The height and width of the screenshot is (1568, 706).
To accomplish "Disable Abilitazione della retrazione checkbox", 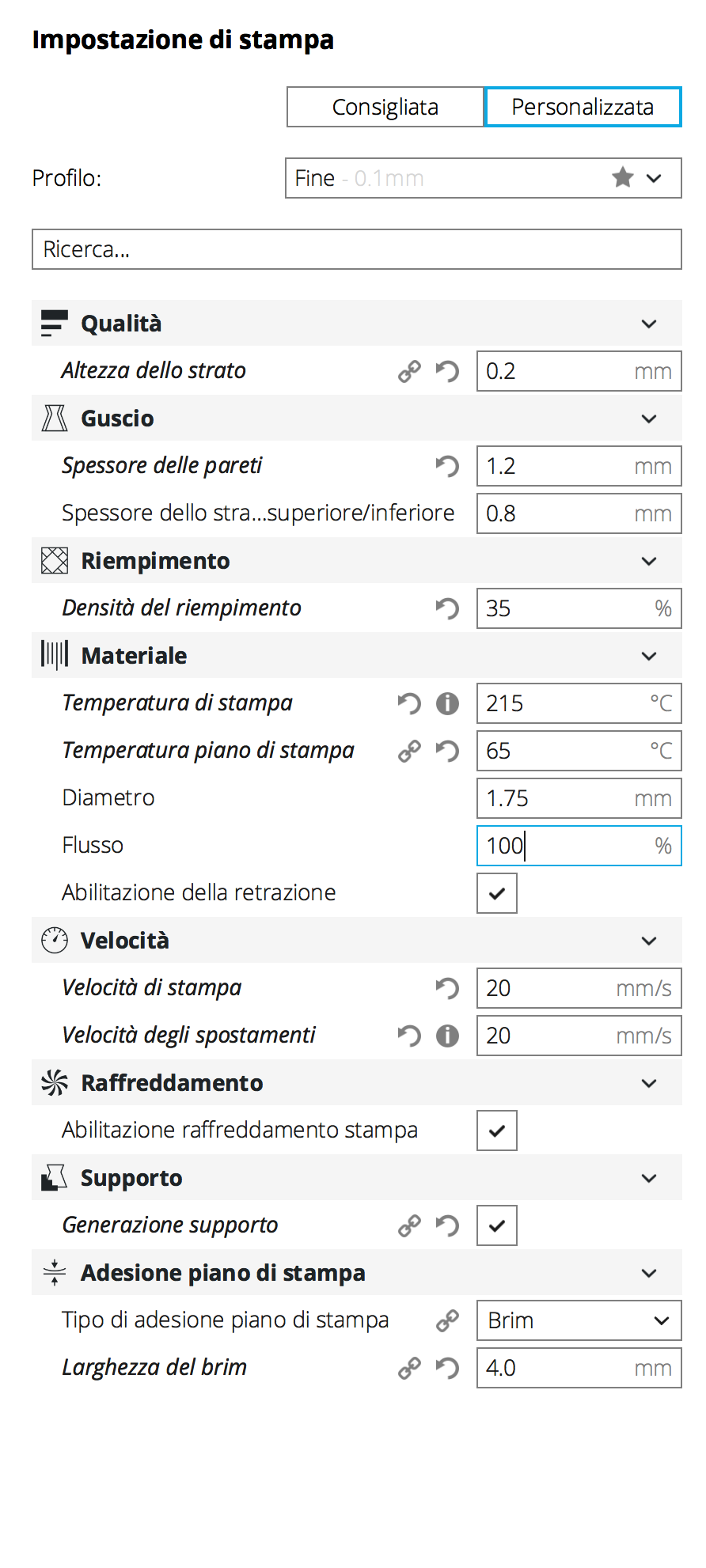I will point(497,893).
